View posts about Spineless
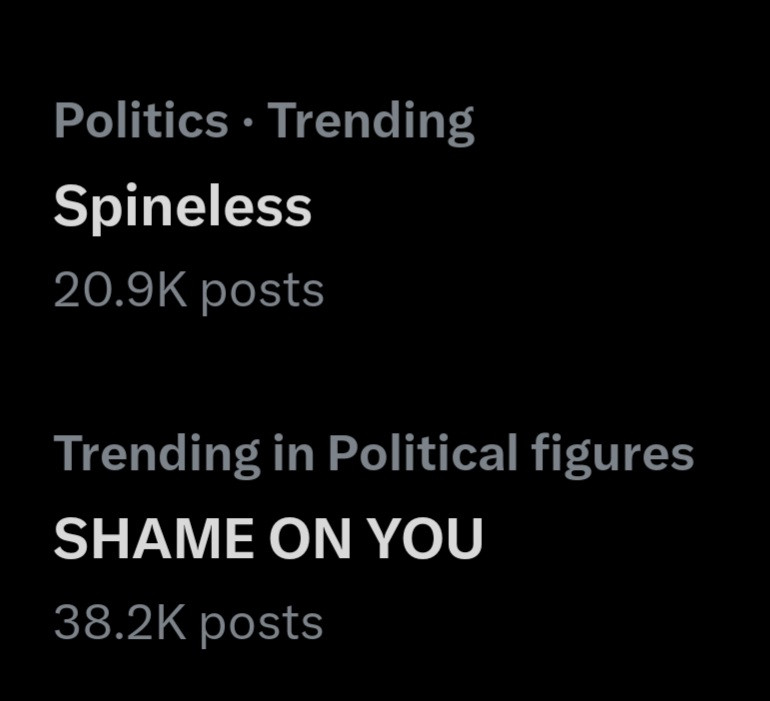This screenshot has height=701, width=770. pyautogui.click(x=182, y=208)
